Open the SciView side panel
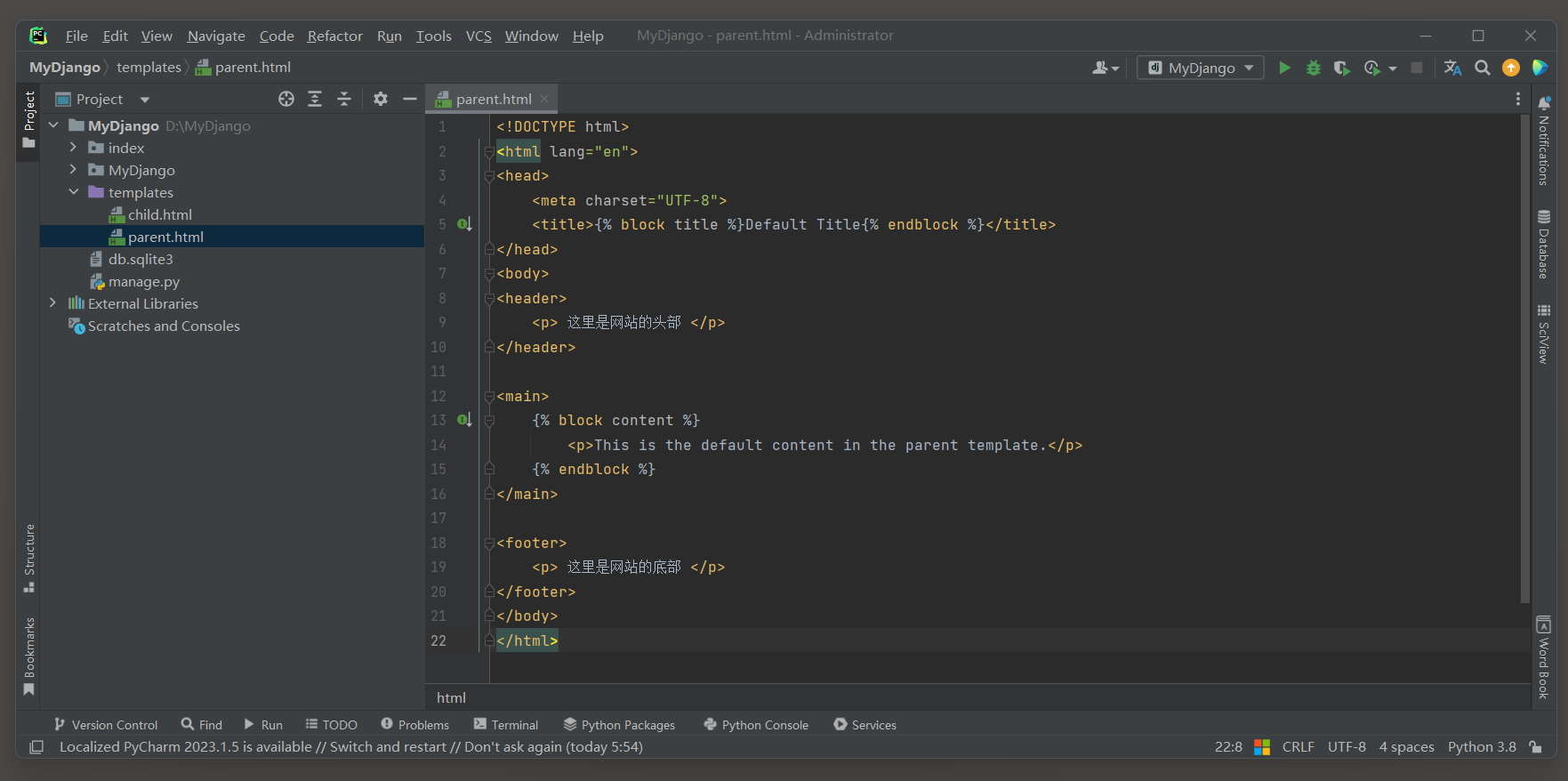This screenshot has width=1568, height=781. tap(1544, 334)
